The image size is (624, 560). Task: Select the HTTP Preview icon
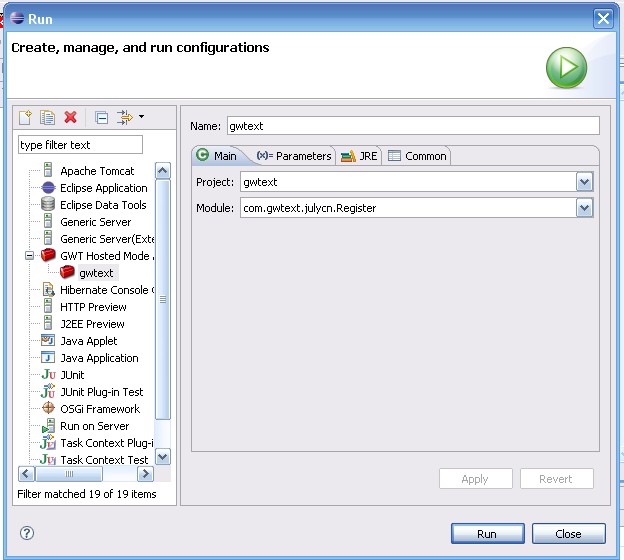point(48,306)
